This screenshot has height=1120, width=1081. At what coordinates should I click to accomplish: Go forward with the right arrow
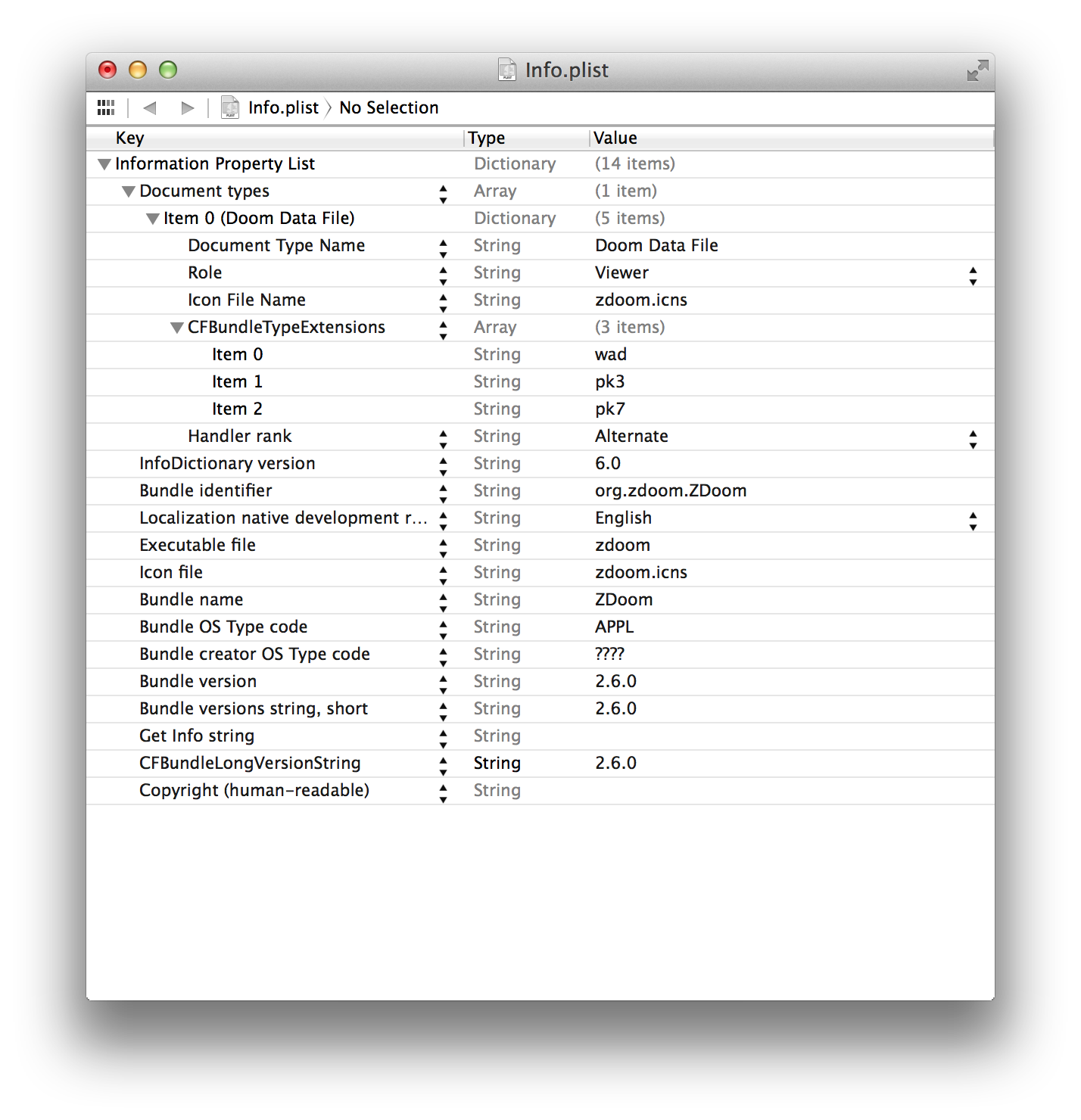coord(187,108)
